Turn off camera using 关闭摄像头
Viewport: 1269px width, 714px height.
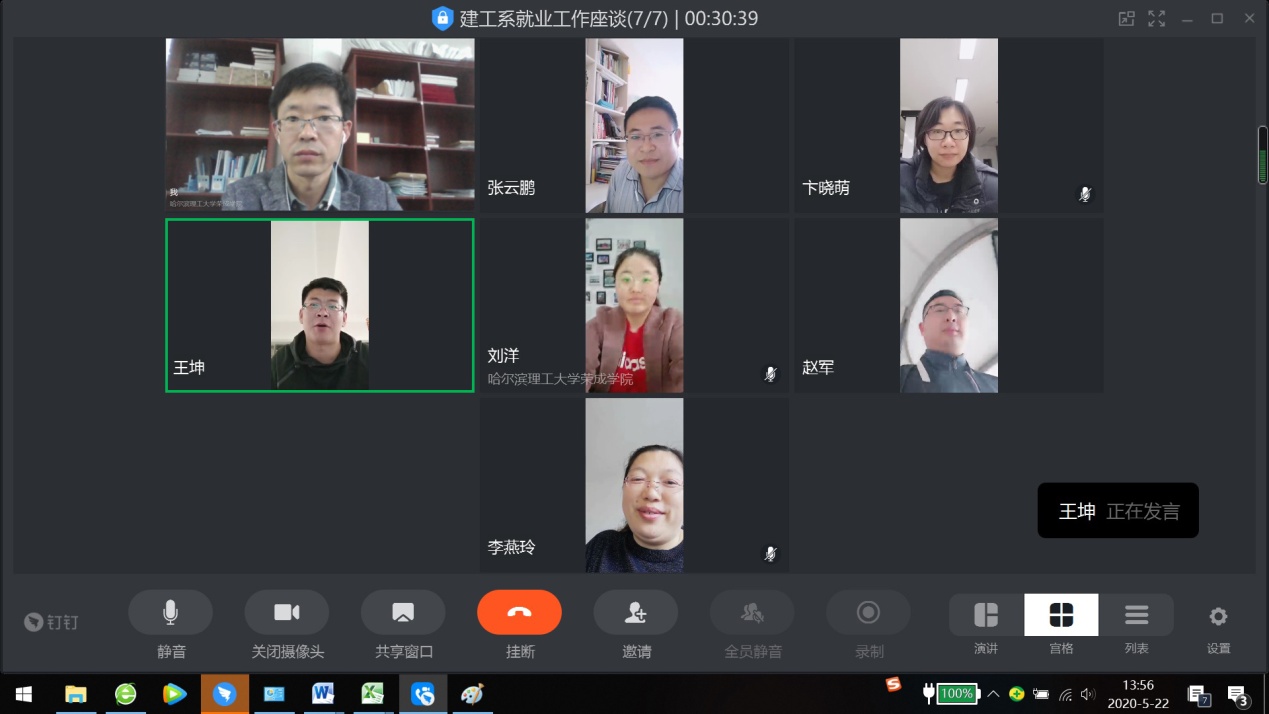coord(287,612)
